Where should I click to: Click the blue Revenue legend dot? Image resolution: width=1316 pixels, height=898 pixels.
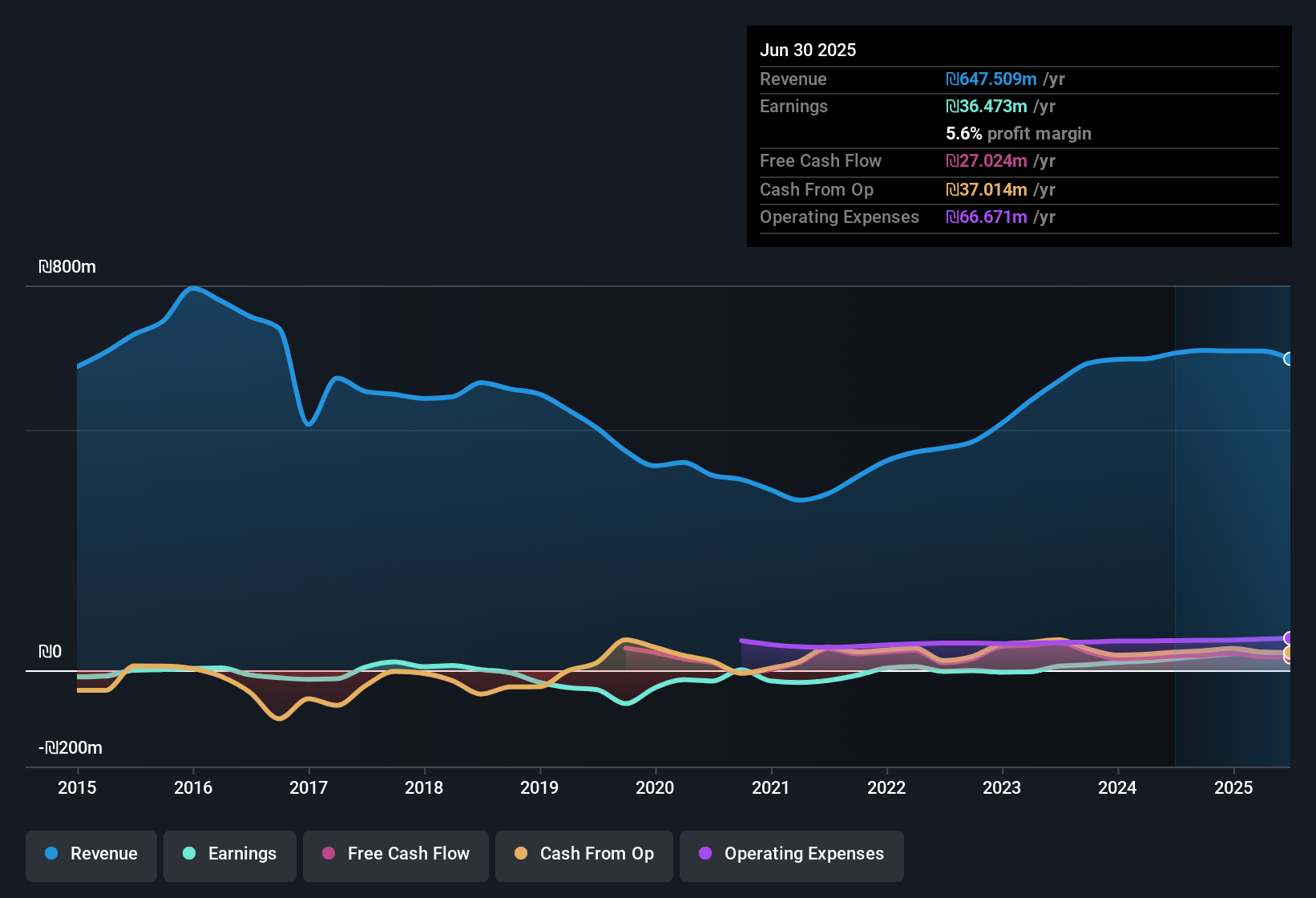(x=51, y=854)
